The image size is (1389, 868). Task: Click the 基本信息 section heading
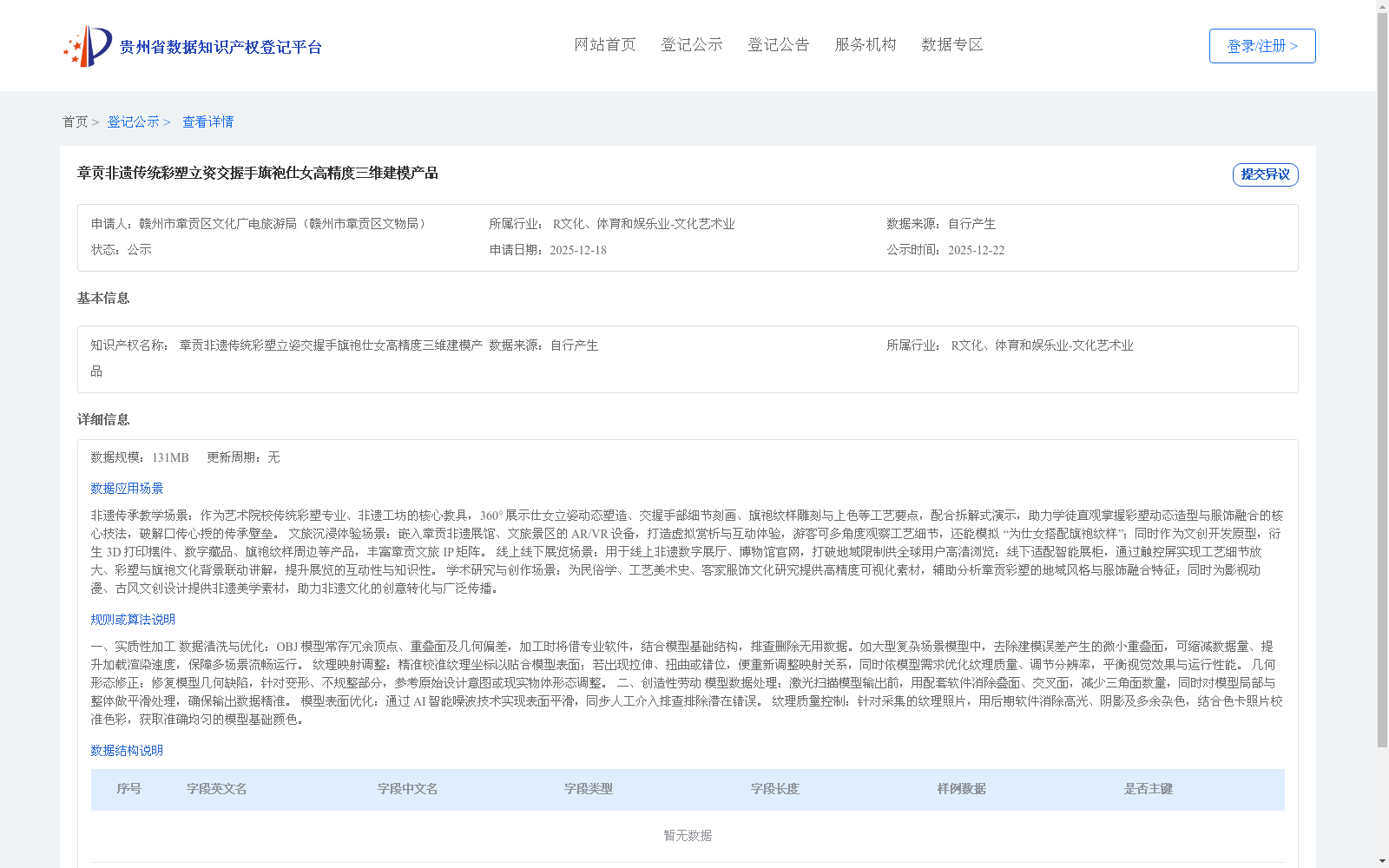[x=103, y=299]
